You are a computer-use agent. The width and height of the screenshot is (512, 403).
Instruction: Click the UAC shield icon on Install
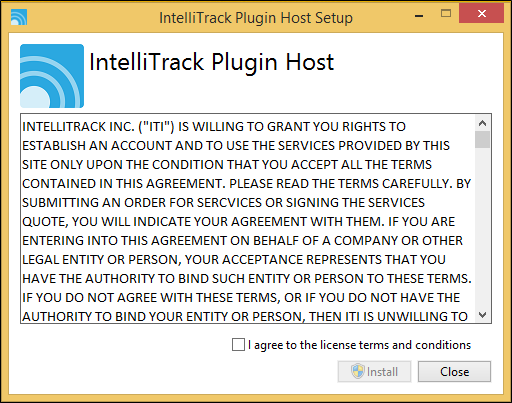click(358, 371)
